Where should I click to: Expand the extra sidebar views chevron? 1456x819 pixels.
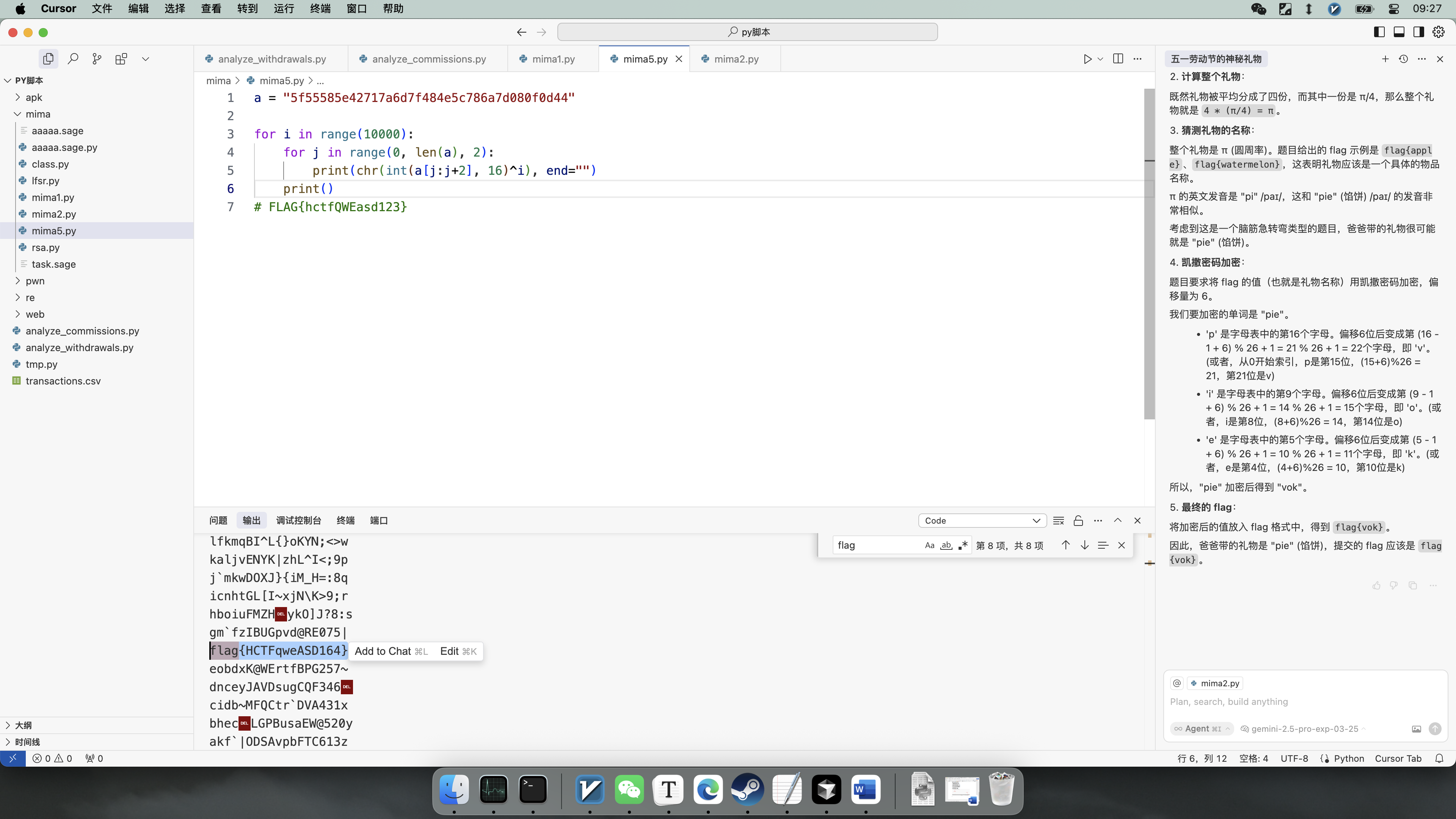(145, 59)
